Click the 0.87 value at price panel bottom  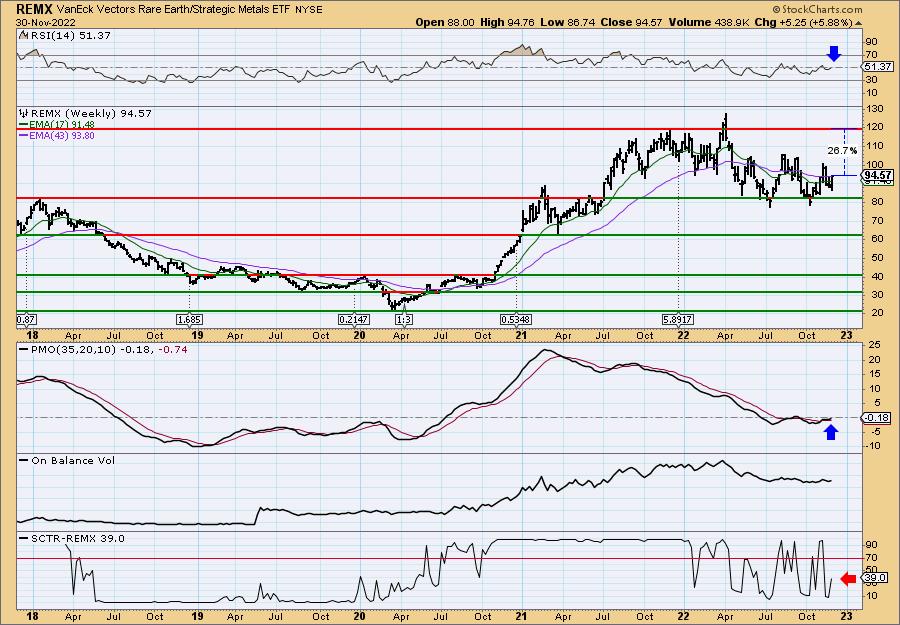click(x=24, y=319)
